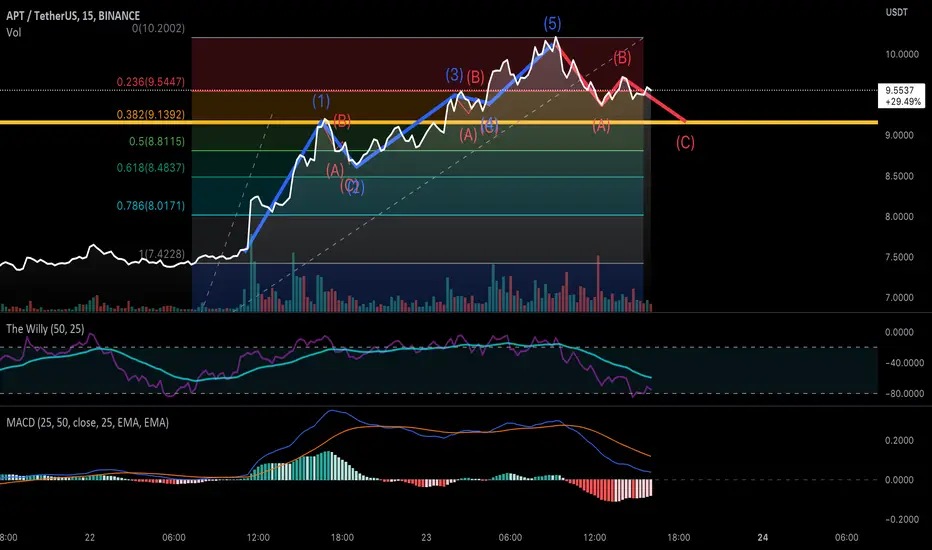Select the blue wave (3) label
The width and height of the screenshot is (932, 550).
pos(454,74)
